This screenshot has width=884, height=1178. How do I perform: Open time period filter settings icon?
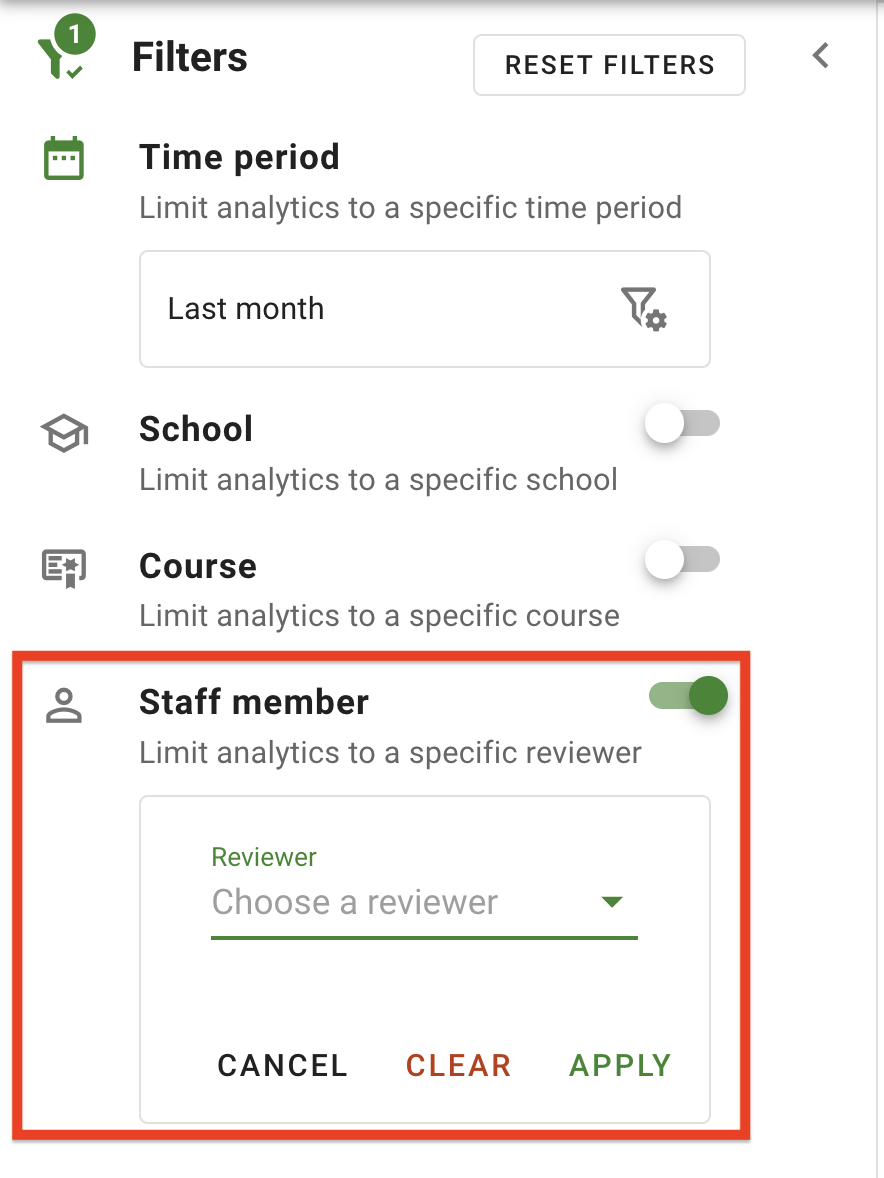[x=643, y=308]
